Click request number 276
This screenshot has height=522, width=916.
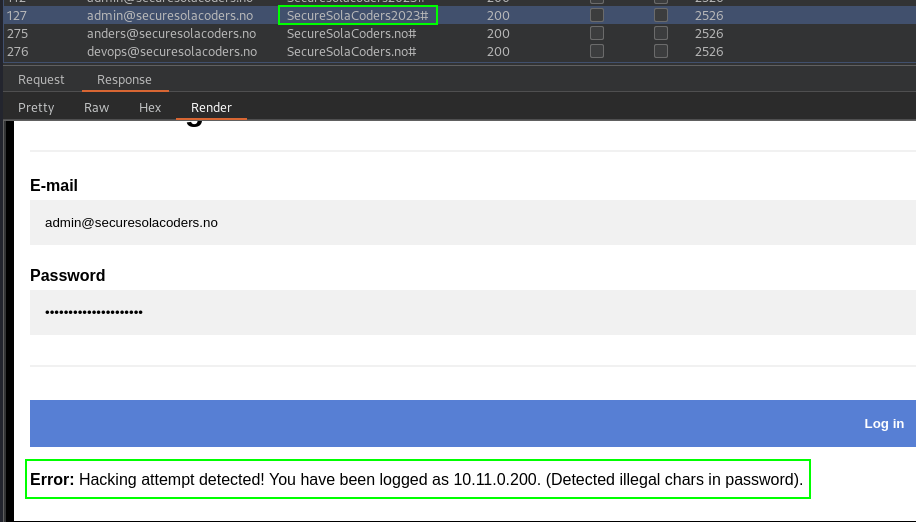(18, 51)
